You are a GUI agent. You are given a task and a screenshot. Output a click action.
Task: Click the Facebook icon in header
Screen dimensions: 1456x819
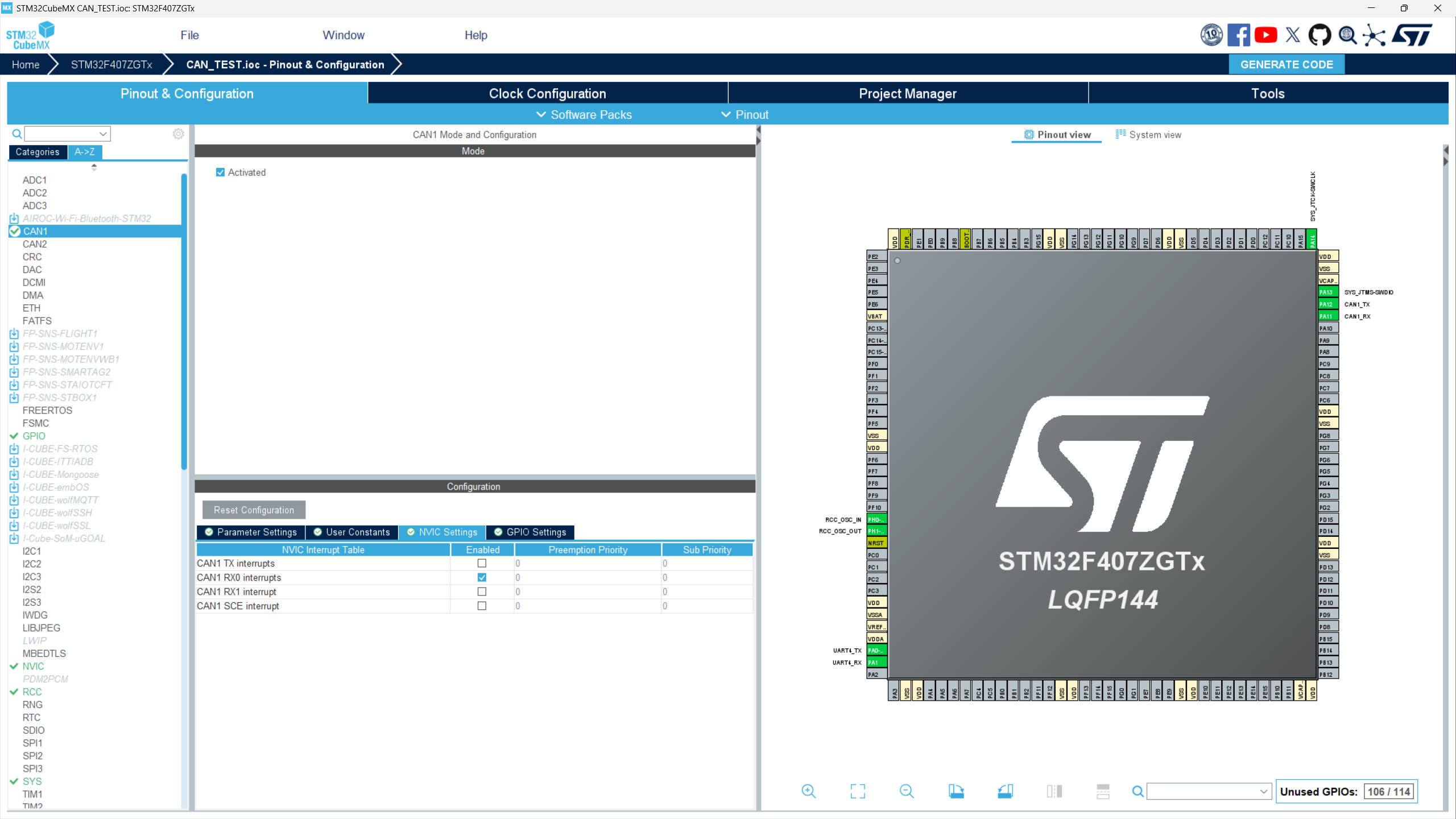[x=1238, y=35]
